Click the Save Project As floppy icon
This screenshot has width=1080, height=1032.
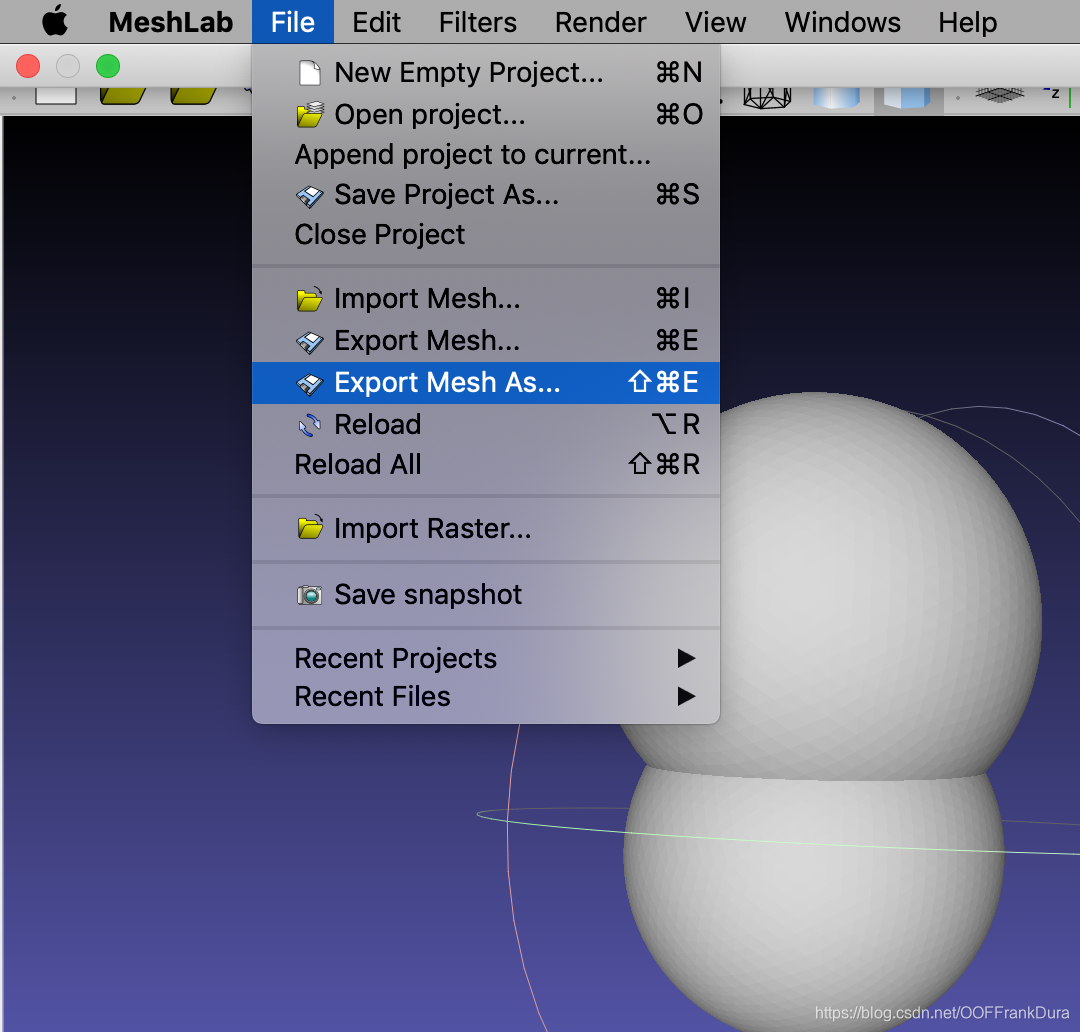click(310, 196)
